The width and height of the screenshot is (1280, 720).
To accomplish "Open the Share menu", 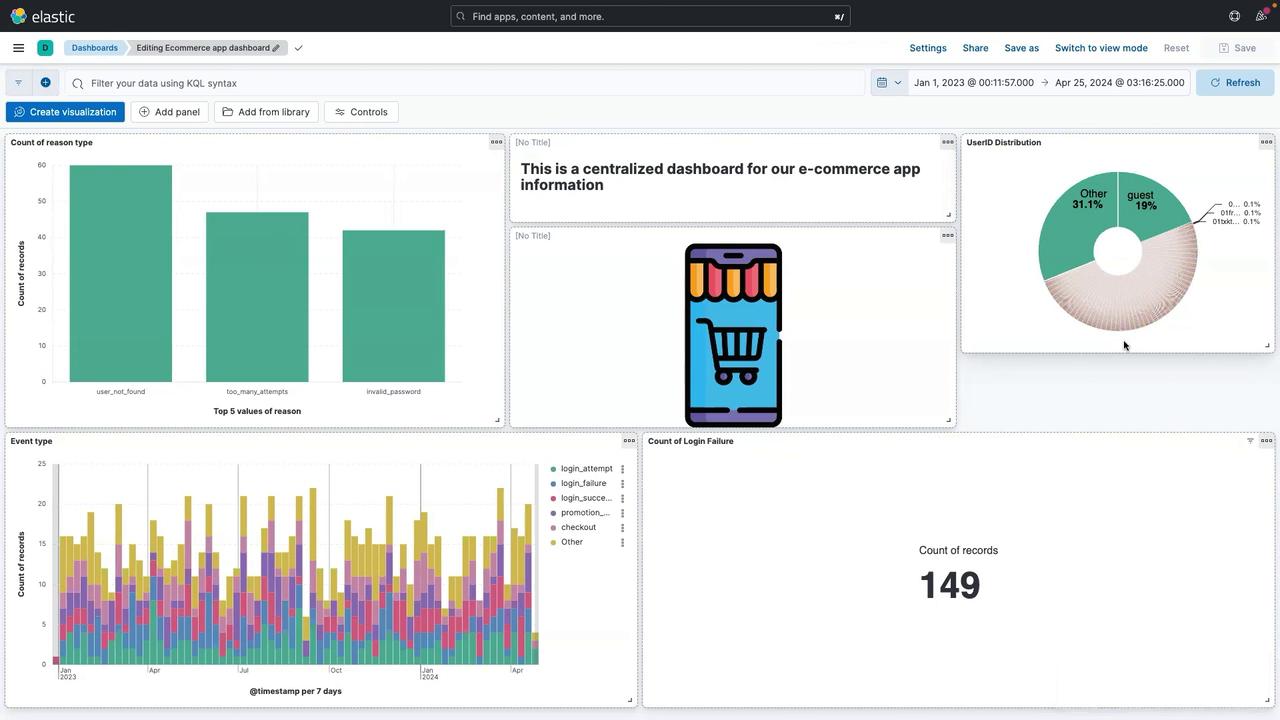I will click(x=975, y=48).
